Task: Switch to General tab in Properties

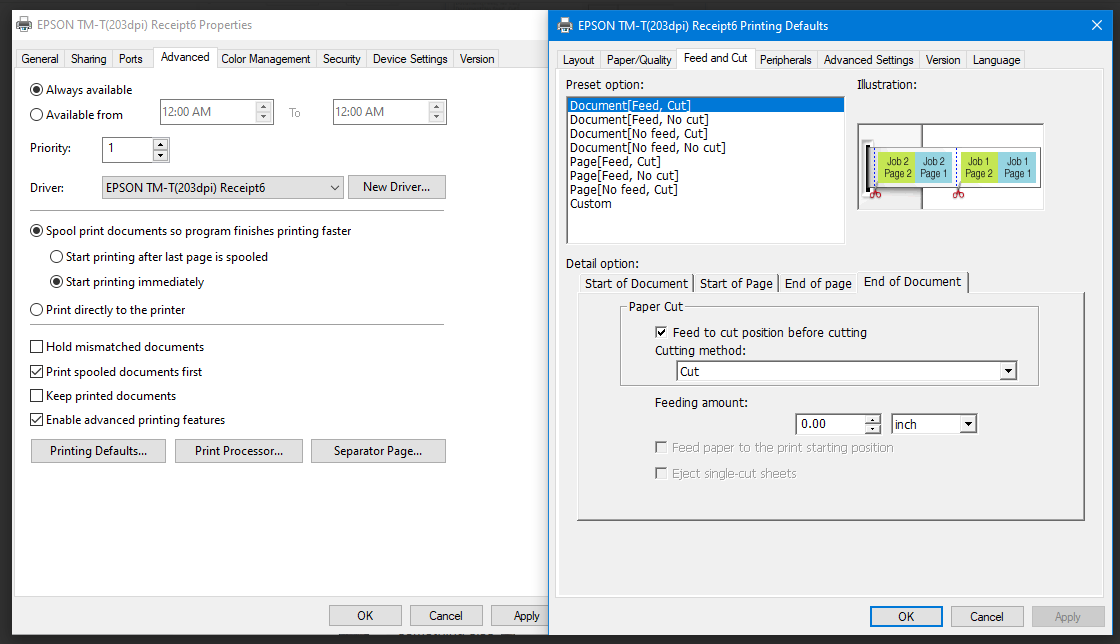Action: tap(40, 59)
